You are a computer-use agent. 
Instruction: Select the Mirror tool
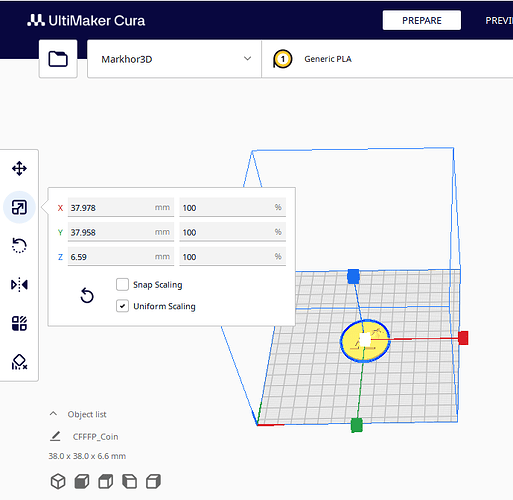coord(19,285)
